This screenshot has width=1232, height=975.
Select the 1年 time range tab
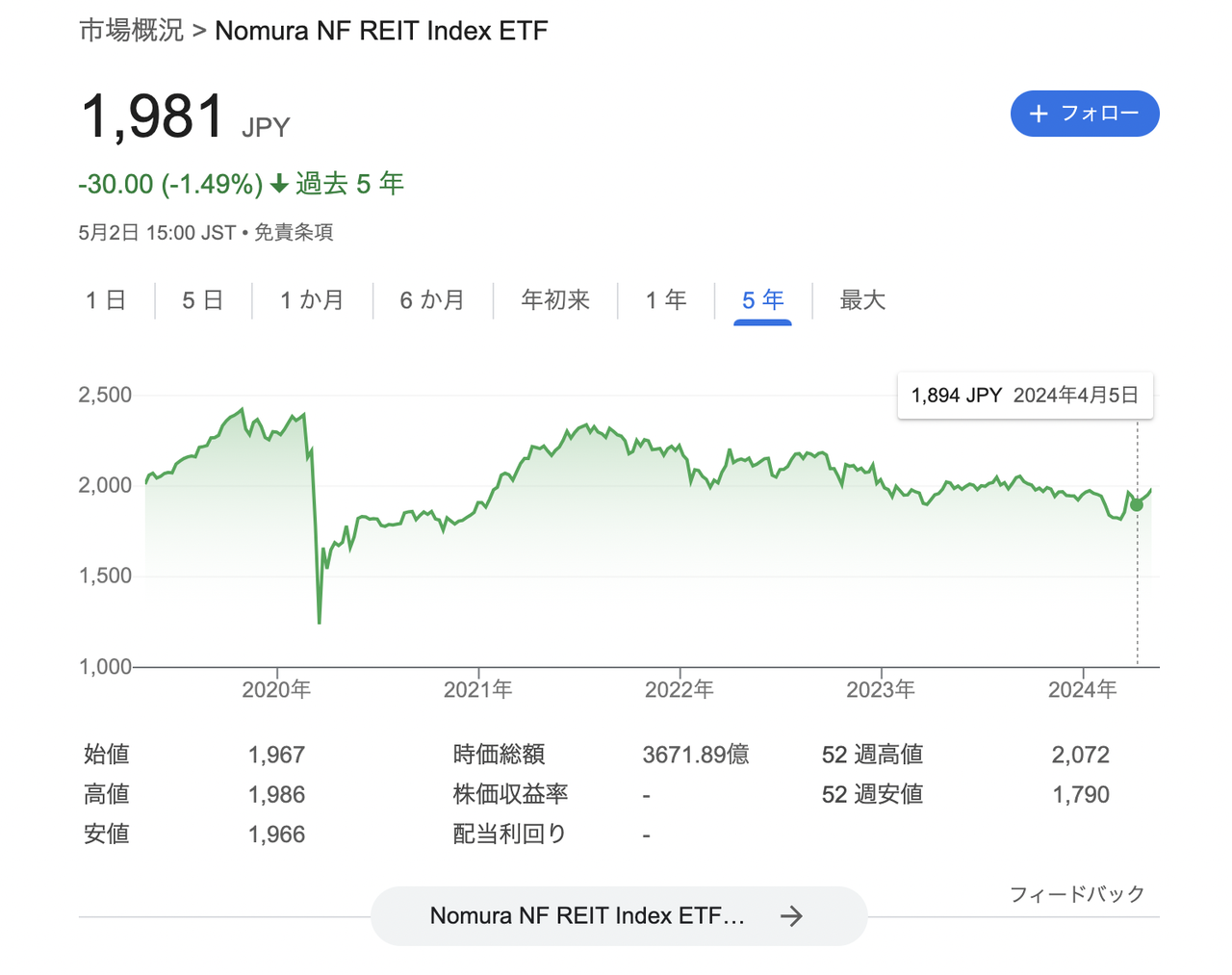tap(666, 300)
